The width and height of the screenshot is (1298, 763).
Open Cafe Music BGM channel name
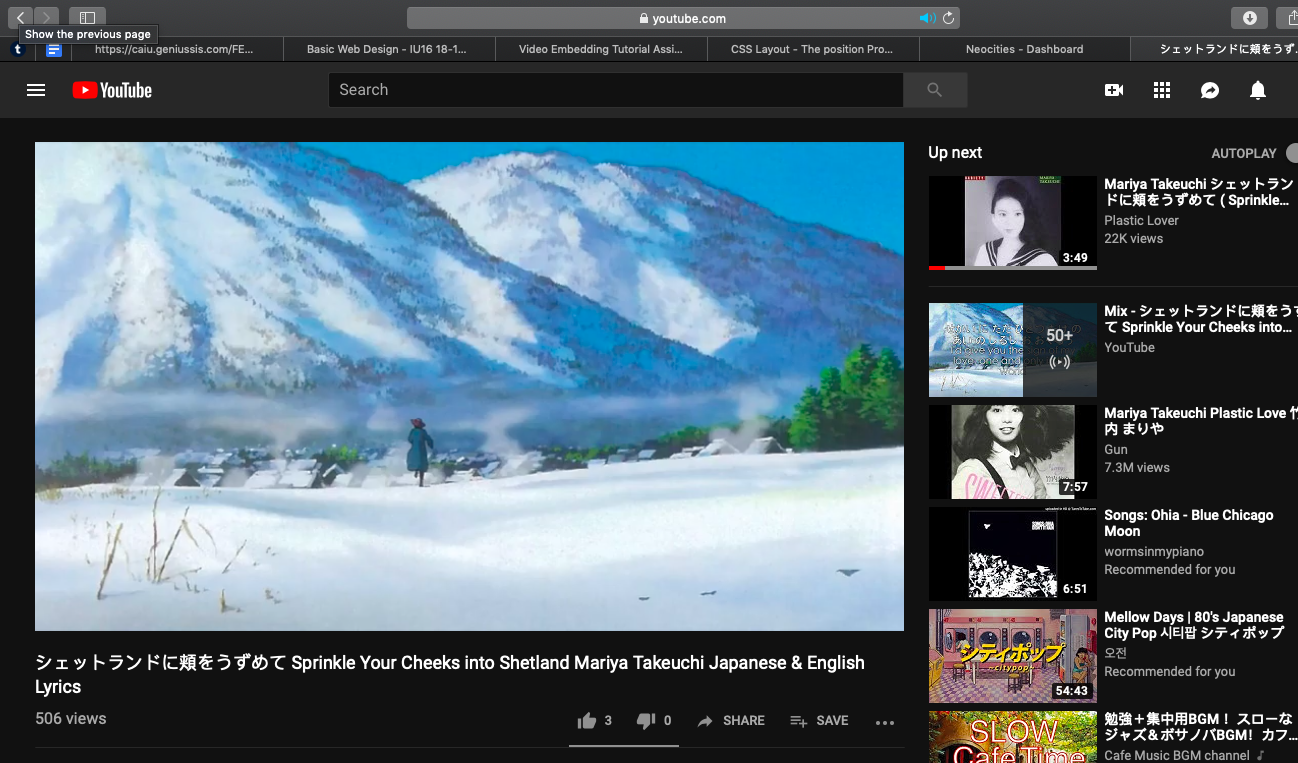tap(1177, 755)
